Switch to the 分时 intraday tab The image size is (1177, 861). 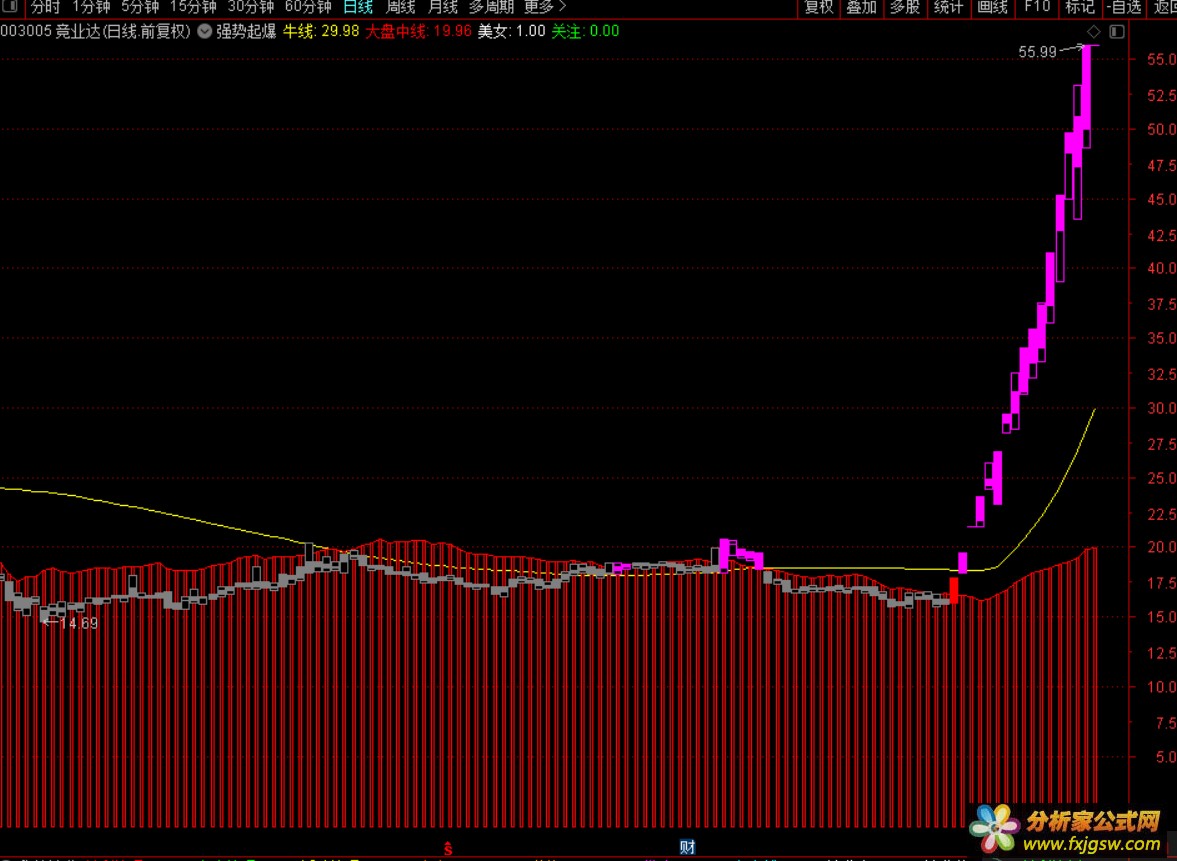[45, 7]
